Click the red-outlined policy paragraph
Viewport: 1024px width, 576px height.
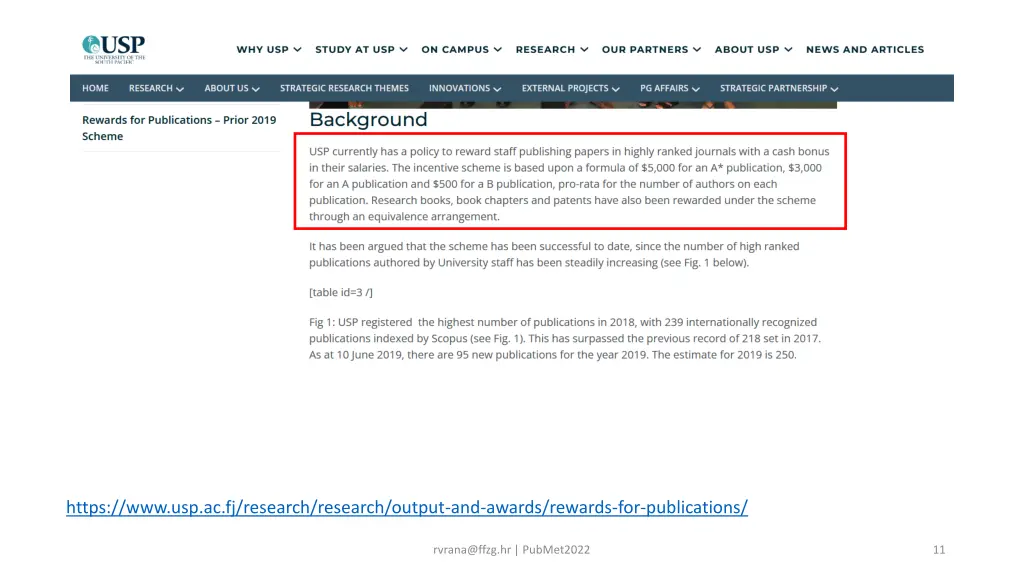tap(570, 184)
